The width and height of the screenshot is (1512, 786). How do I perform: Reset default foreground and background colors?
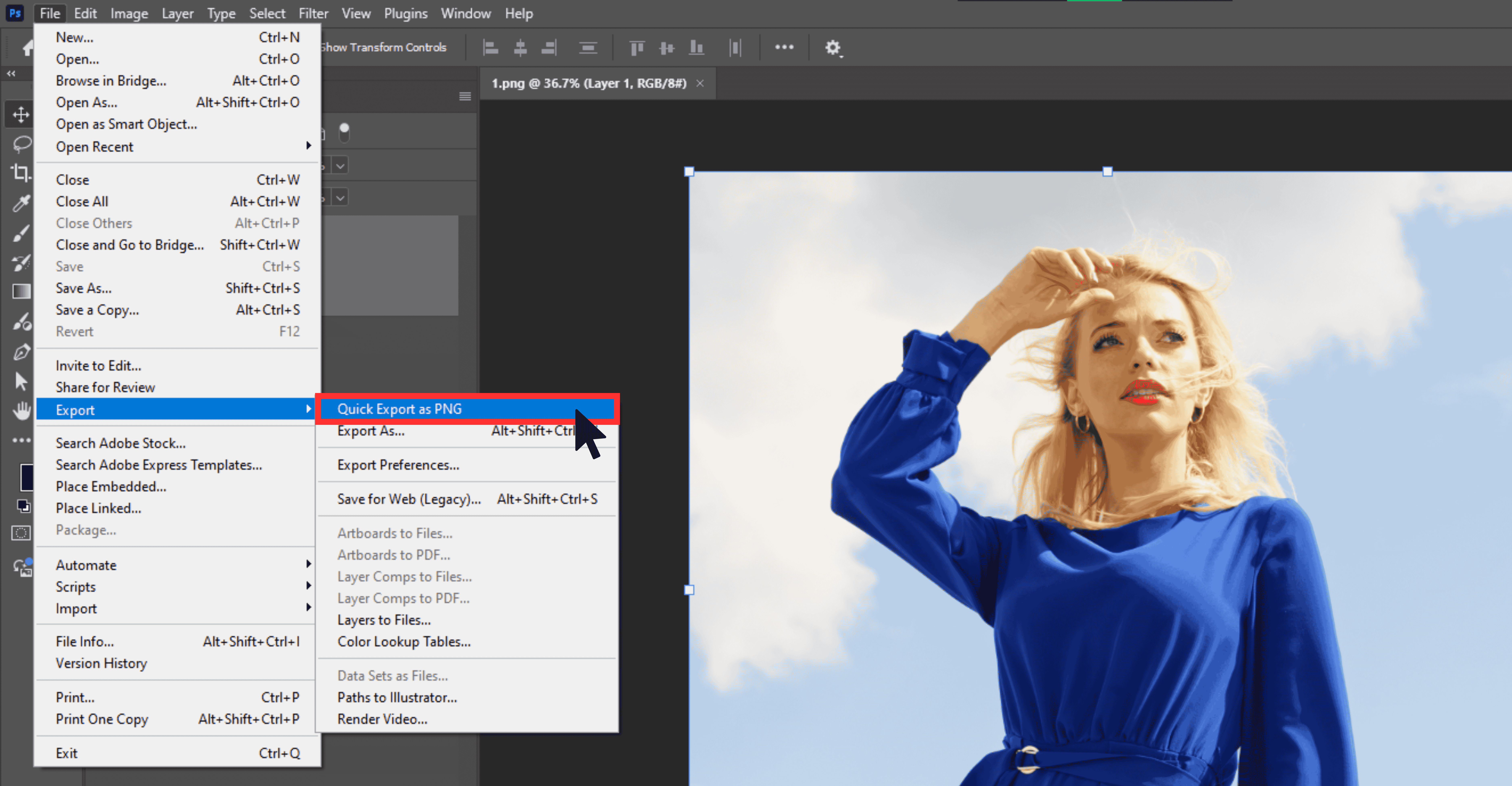click(x=23, y=506)
